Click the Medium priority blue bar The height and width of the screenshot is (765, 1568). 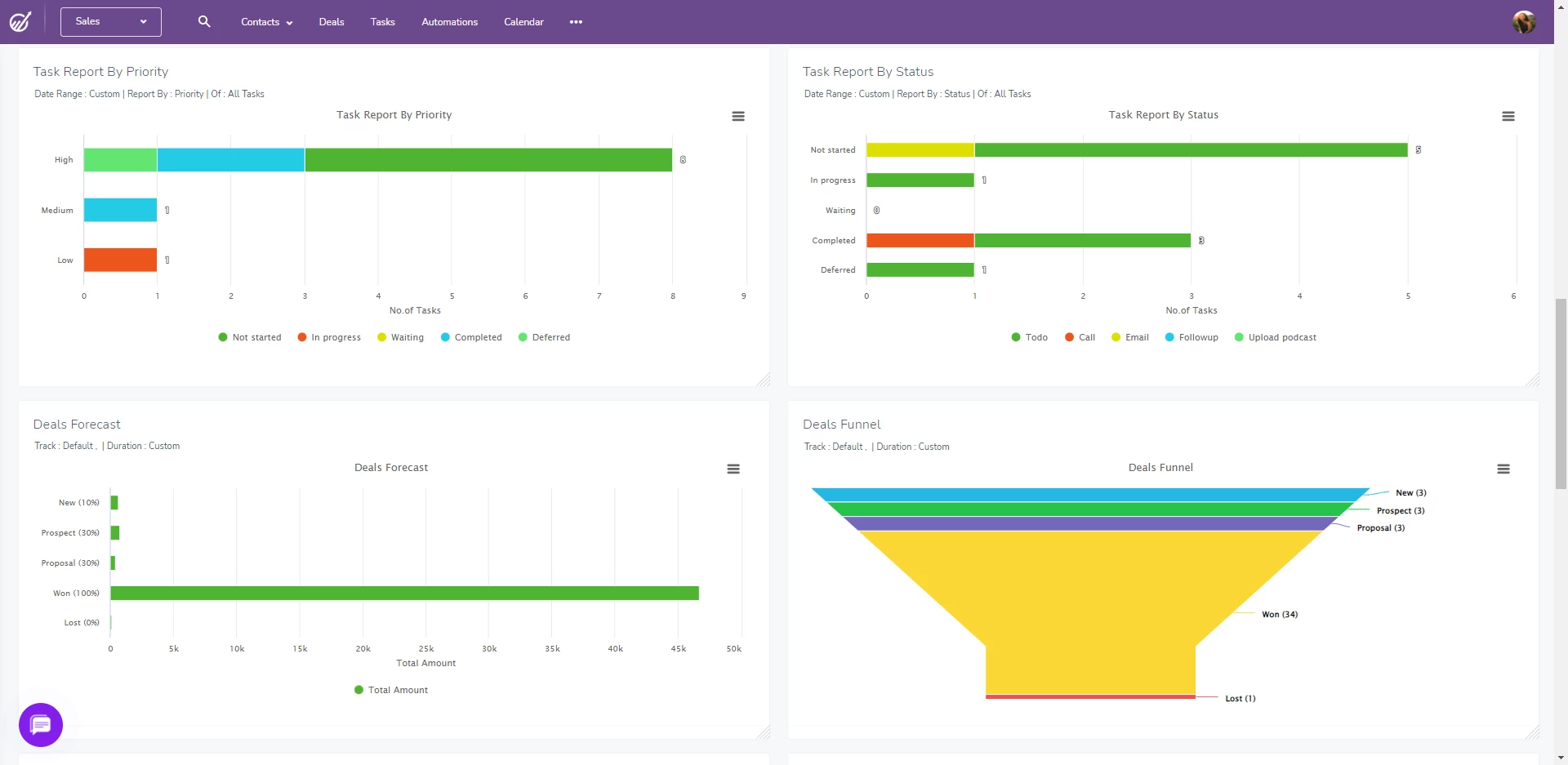120,210
